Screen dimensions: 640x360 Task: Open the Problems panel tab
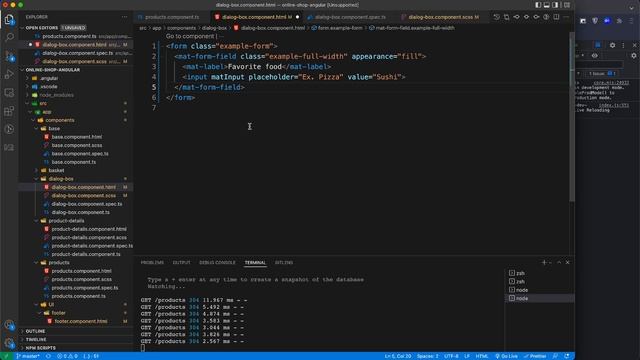(152, 262)
